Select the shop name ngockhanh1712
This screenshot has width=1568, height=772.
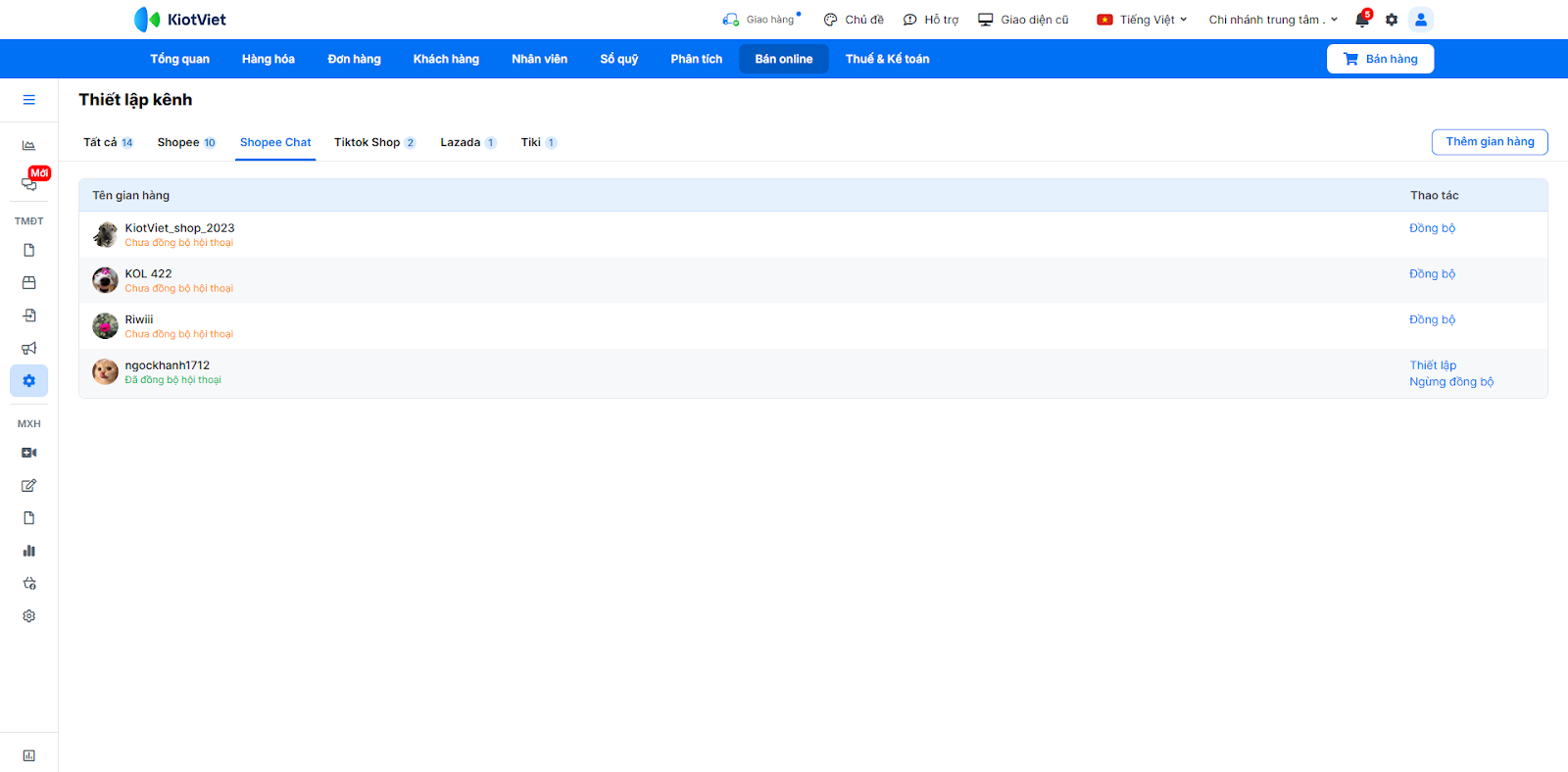click(167, 365)
